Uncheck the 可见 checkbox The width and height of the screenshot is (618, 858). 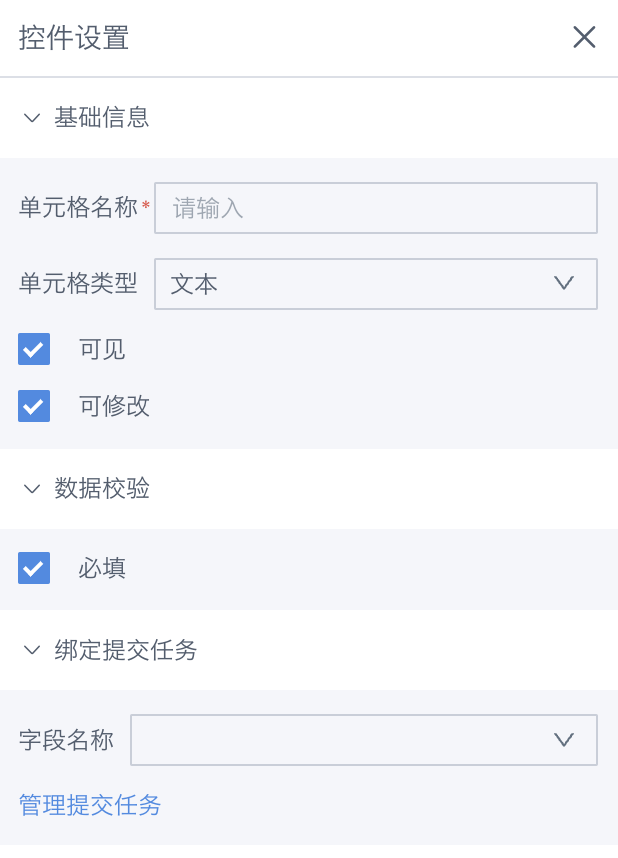34,349
